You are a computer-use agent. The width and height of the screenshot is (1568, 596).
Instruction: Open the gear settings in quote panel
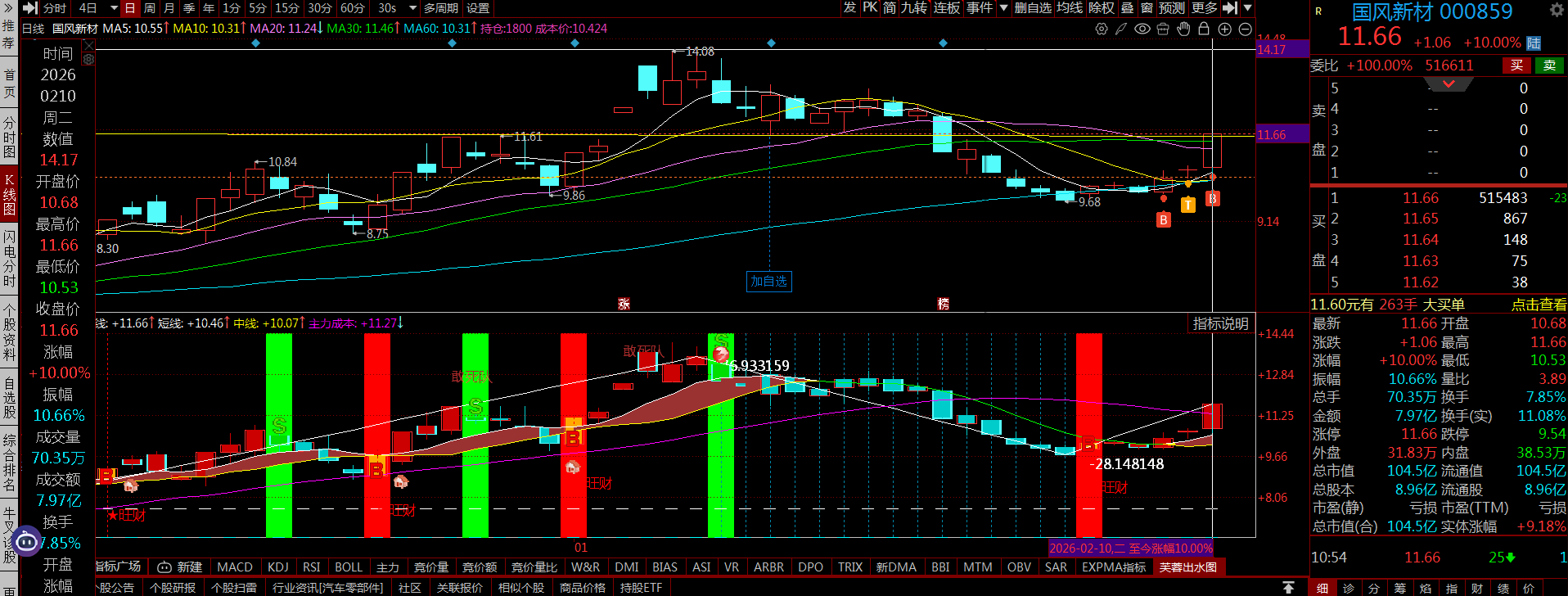(x=1557, y=10)
